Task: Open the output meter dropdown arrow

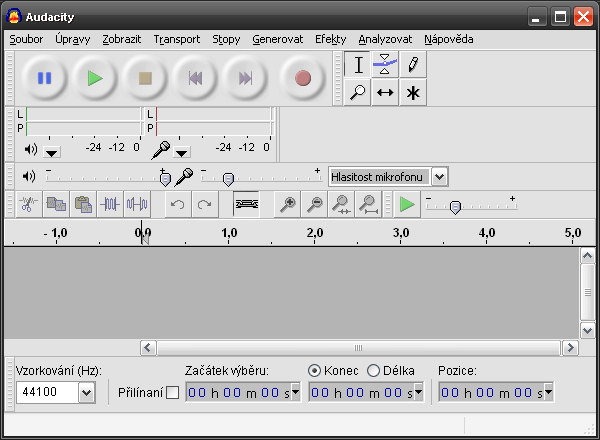Action: point(51,153)
